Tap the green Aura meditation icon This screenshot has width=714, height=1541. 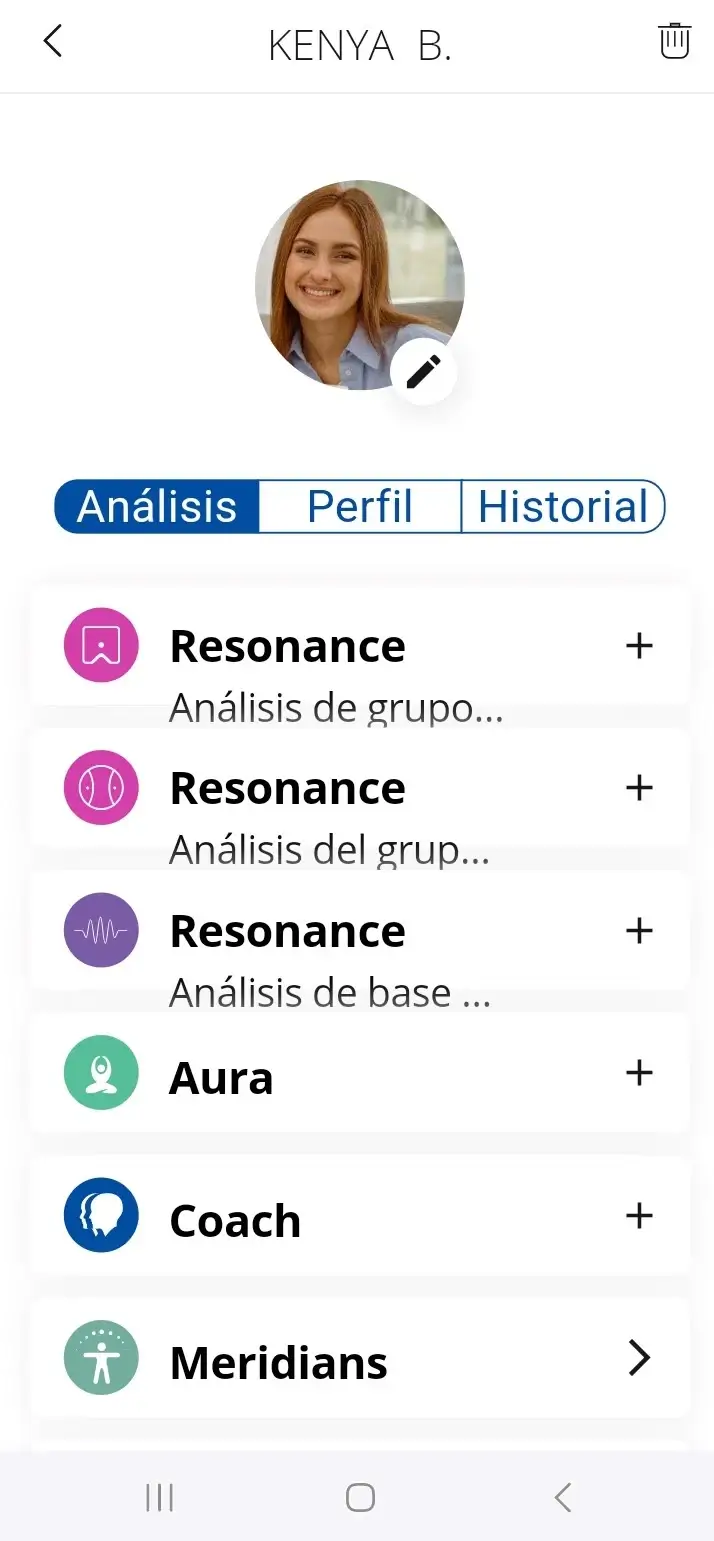[x=101, y=1073]
